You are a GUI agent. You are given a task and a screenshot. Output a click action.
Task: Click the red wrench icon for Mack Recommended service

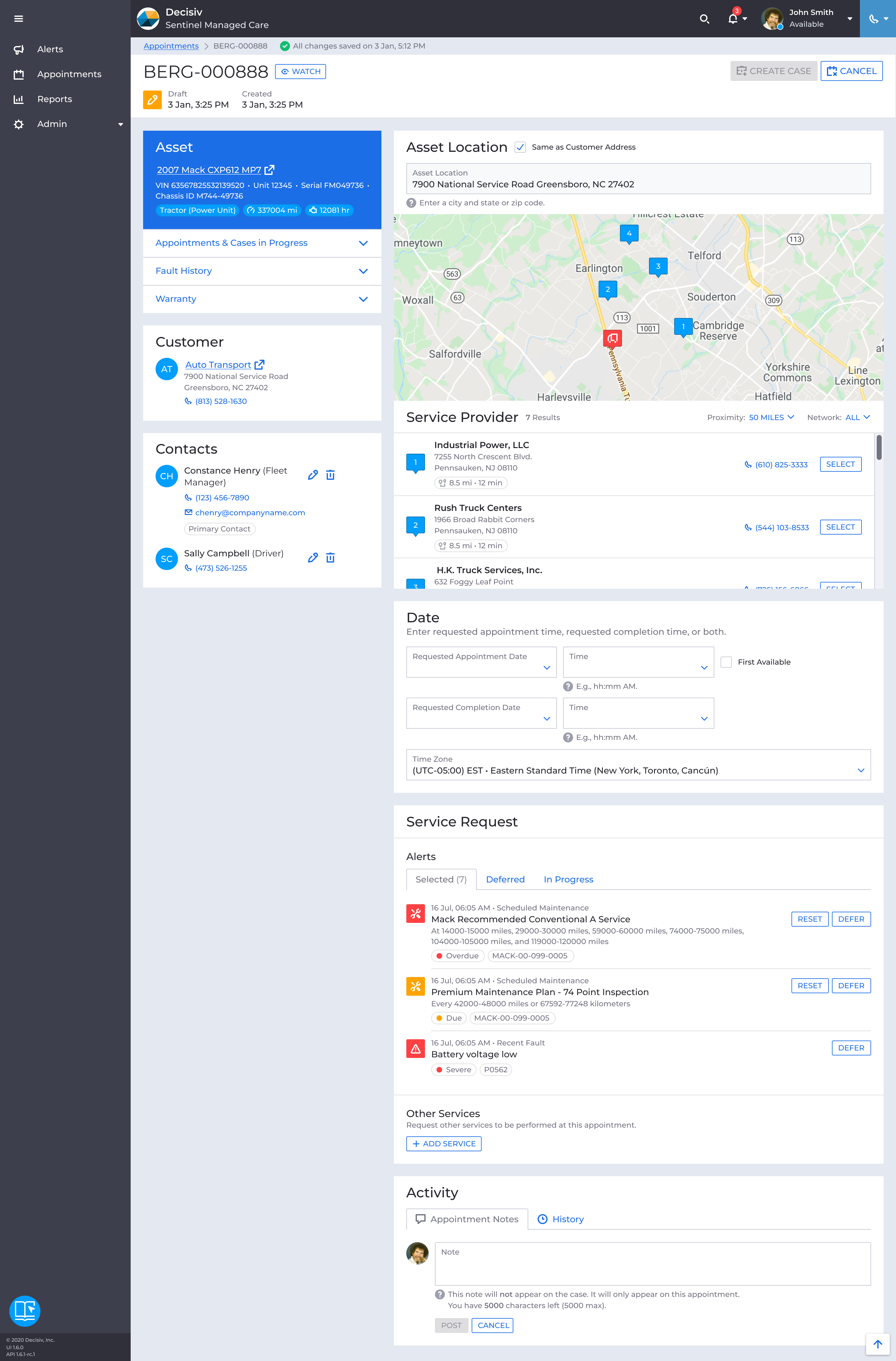tap(416, 914)
